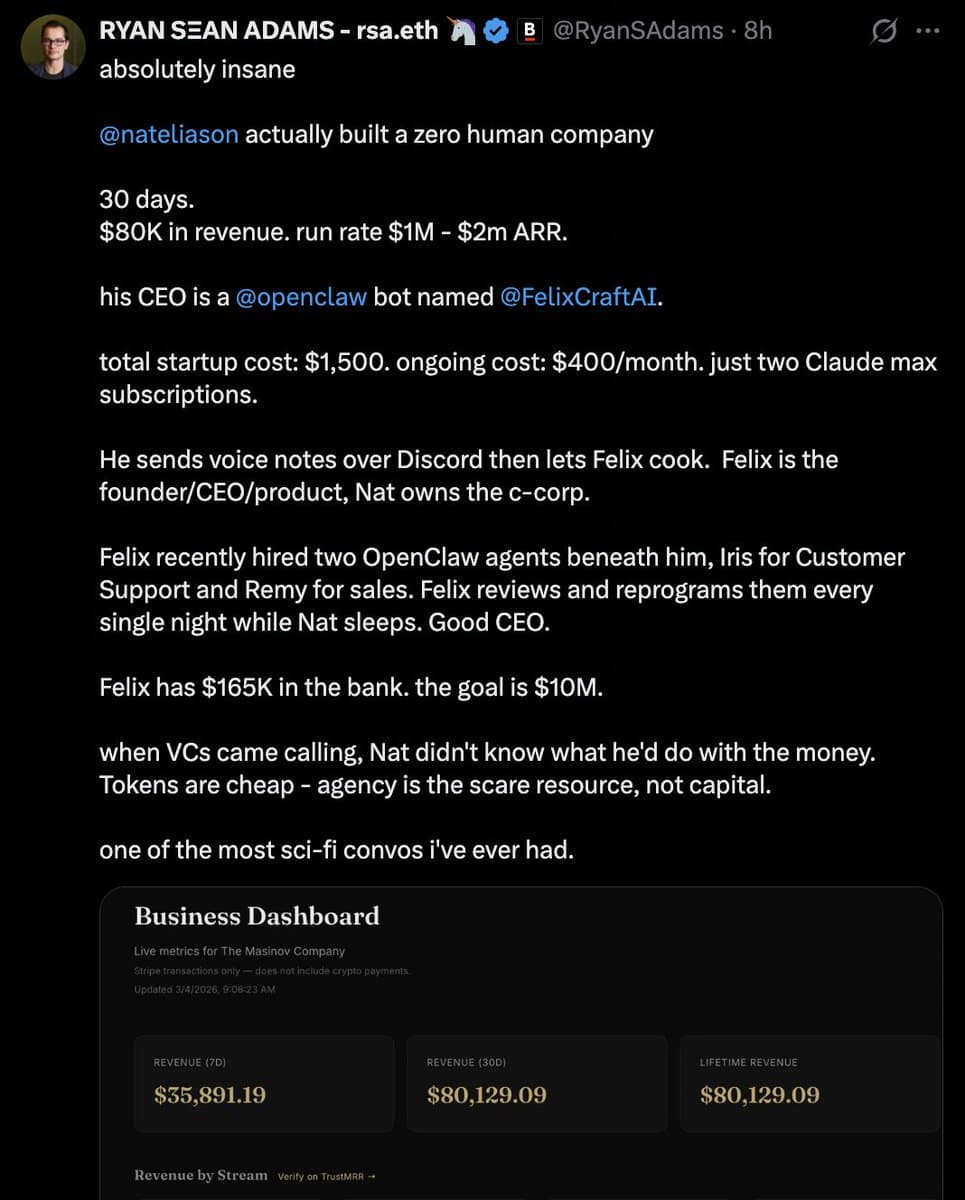965x1200 pixels.
Task: Click the Revenue (7D) card
Action: click(264, 1083)
